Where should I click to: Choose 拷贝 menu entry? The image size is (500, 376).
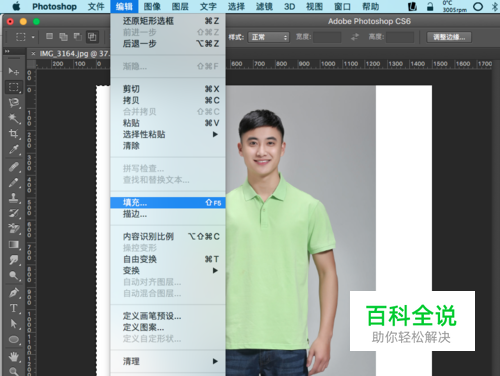pos(168,100)
